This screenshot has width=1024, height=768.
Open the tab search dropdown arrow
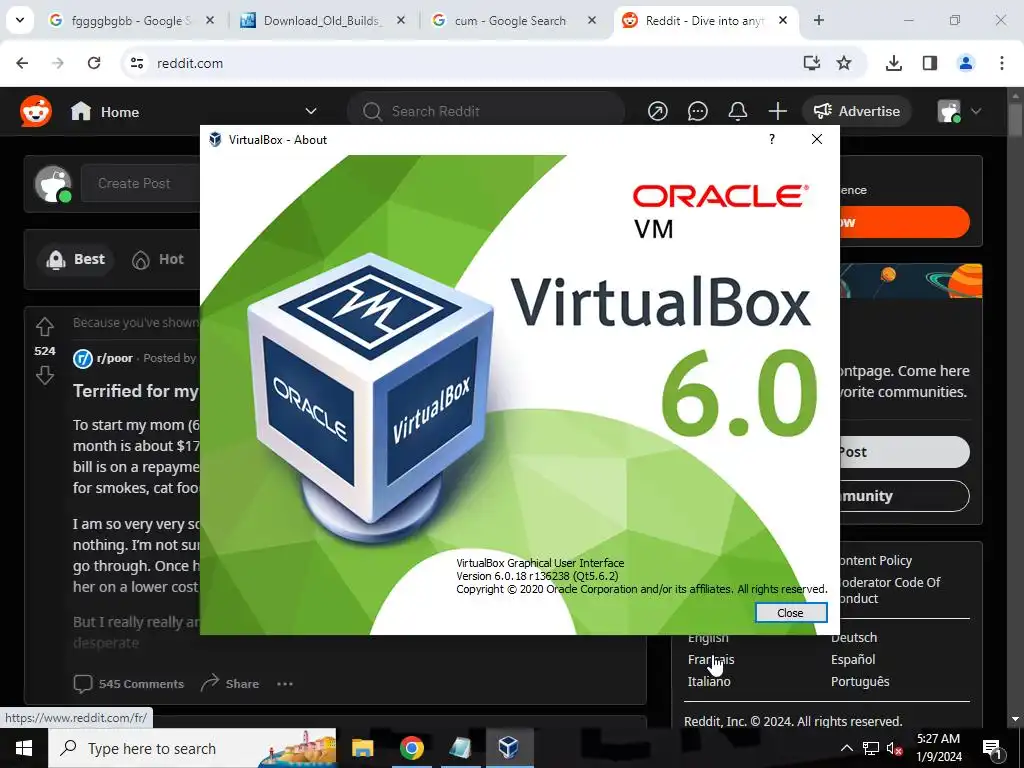click(20, 20)
